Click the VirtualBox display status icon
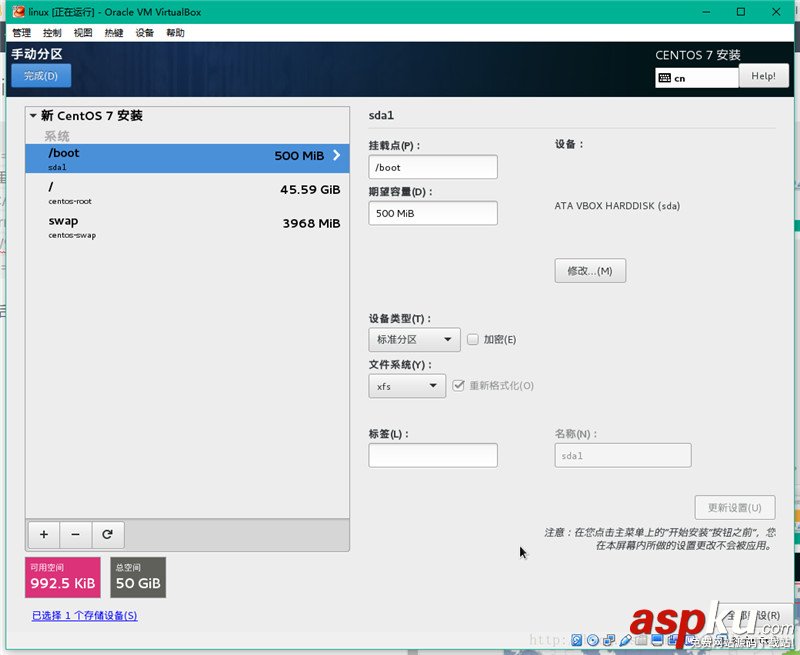This screenshot has height=655, width=800. pos(658,640)
